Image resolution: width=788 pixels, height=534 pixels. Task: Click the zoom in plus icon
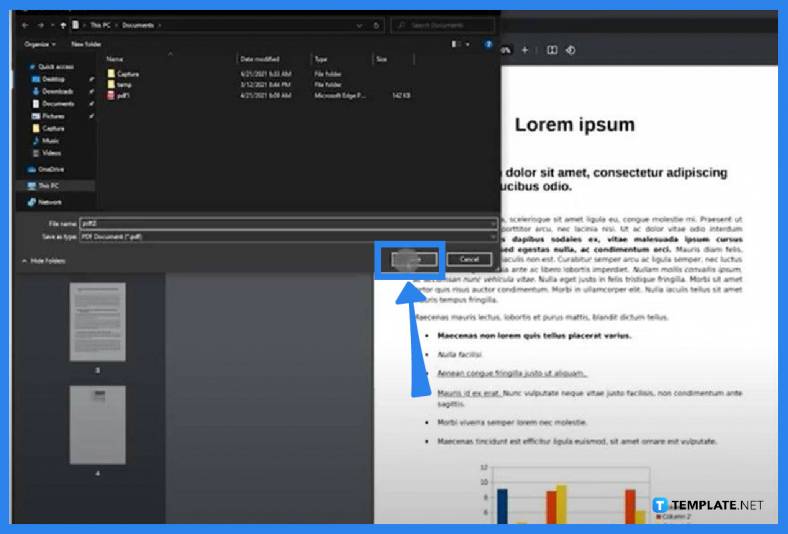click(524, 50)
